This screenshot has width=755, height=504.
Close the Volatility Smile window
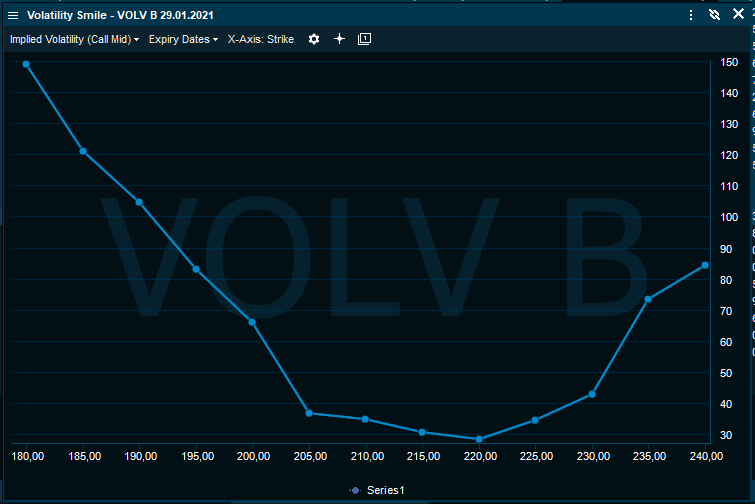click(738, 15)
